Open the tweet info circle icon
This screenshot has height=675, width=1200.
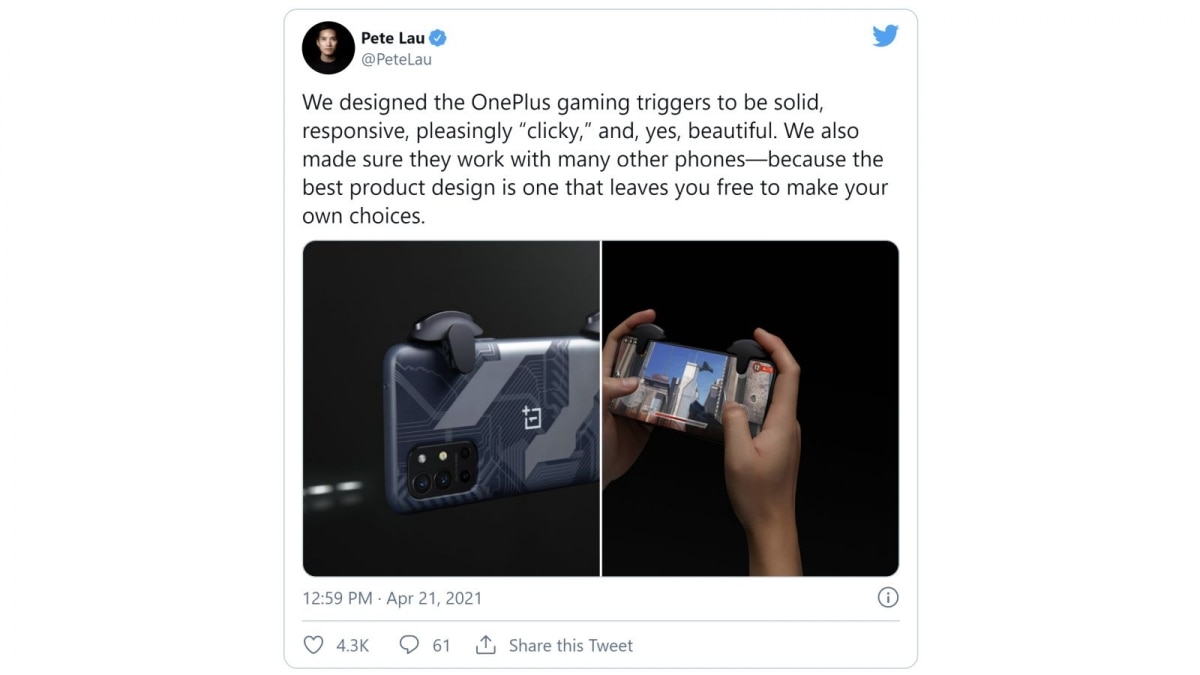point(887,598)
